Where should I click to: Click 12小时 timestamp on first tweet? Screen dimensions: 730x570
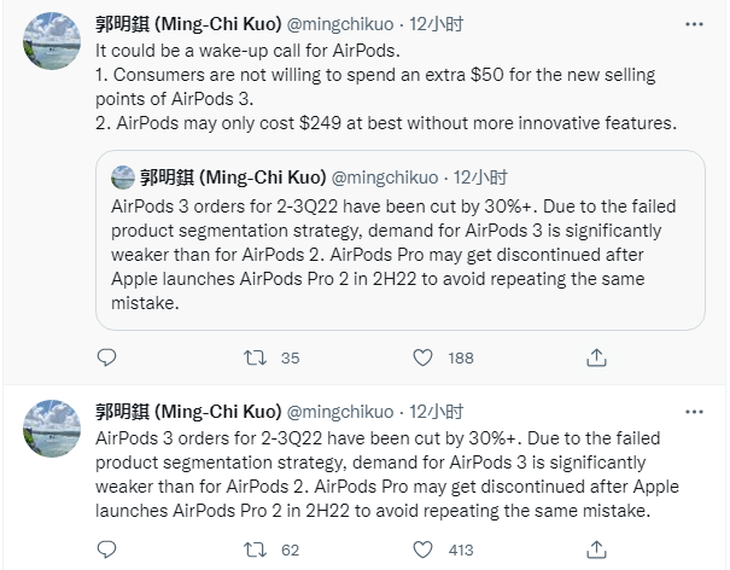click(x=436, y=24)
